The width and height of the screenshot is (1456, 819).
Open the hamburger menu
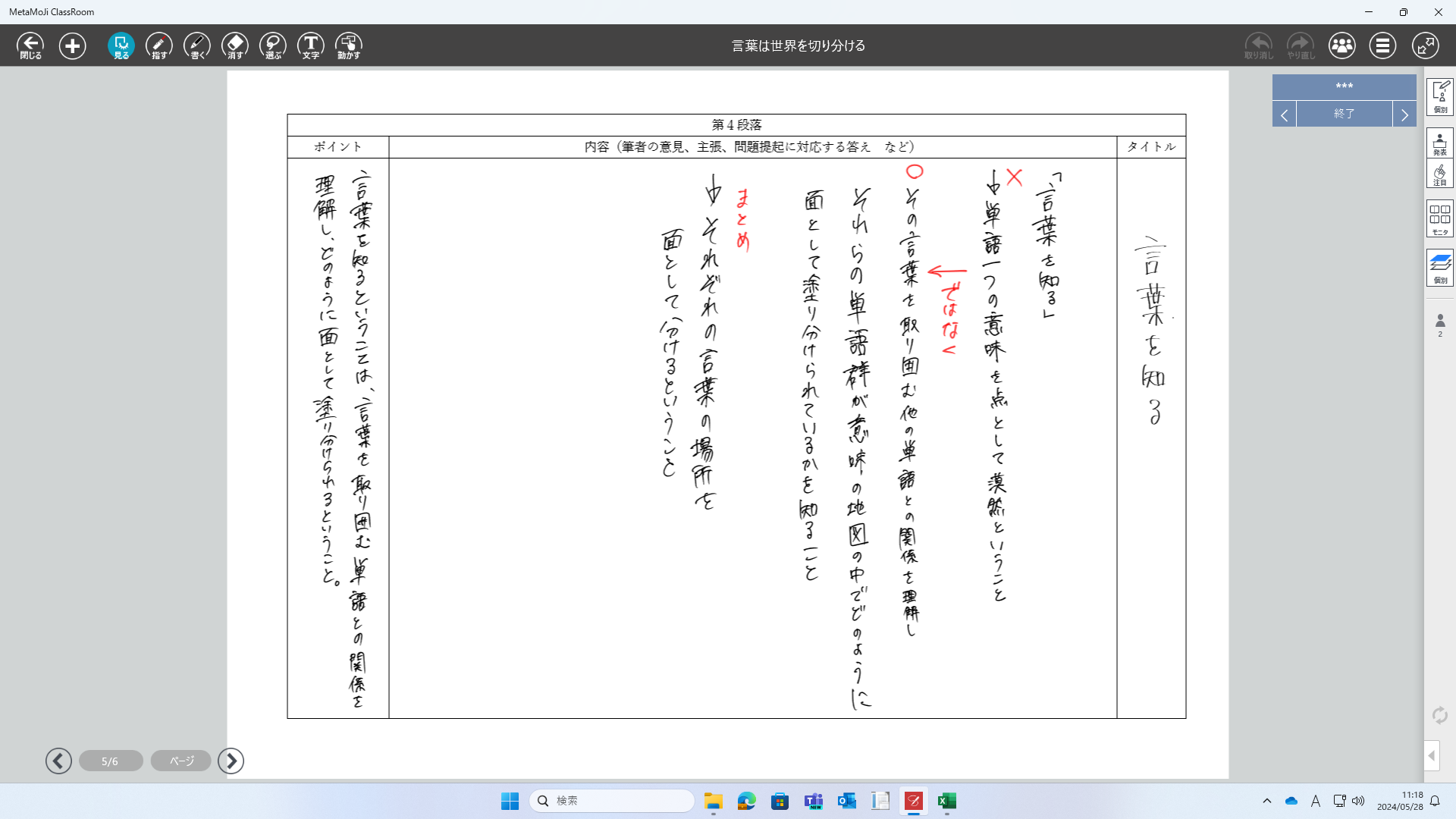1382,45
